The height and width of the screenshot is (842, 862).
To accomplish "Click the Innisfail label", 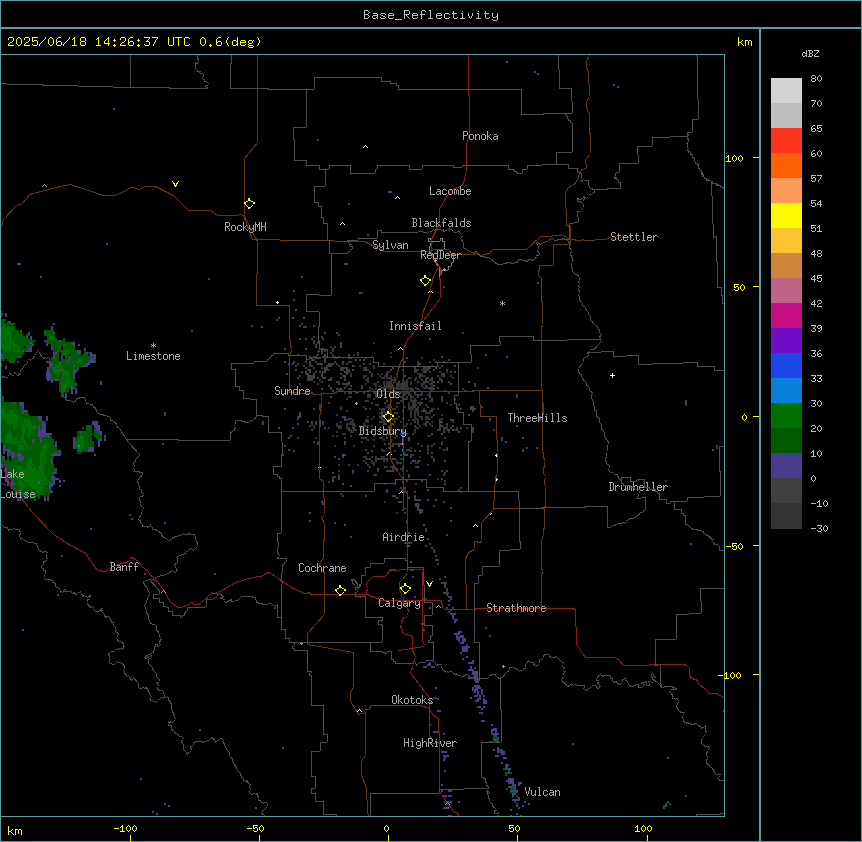I will coord(415,326).
